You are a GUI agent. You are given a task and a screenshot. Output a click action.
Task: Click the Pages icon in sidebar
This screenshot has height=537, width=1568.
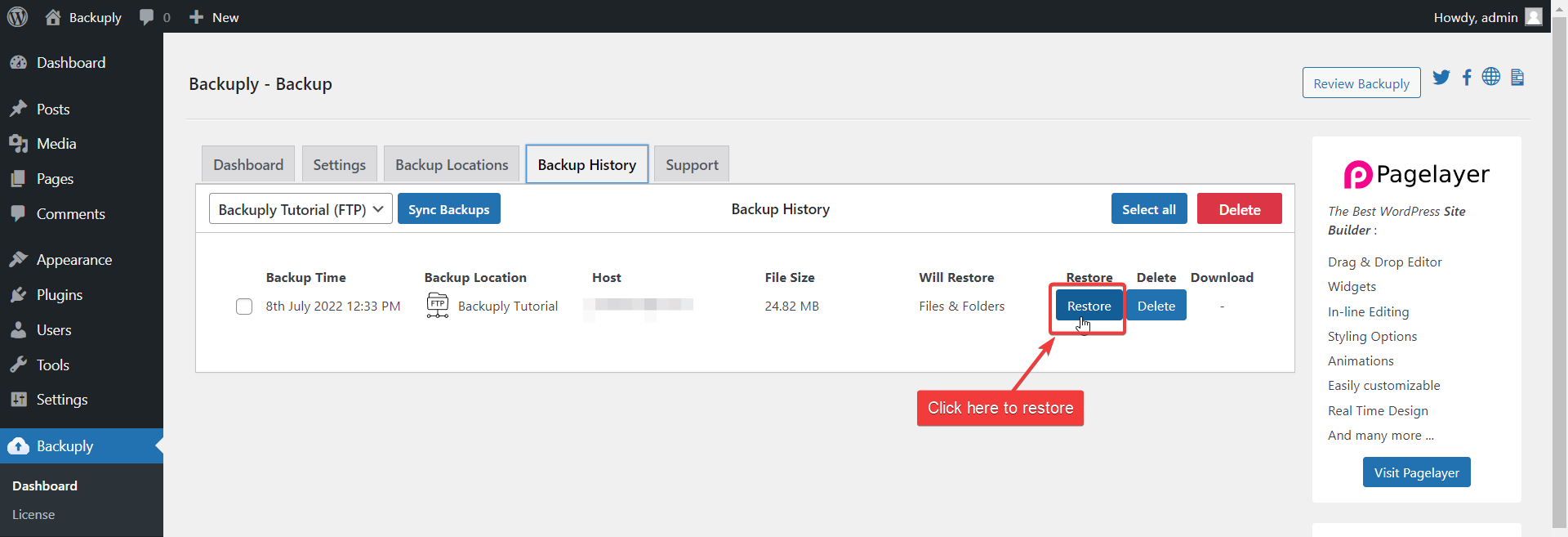pyautogui.click(x=18, y=179)
